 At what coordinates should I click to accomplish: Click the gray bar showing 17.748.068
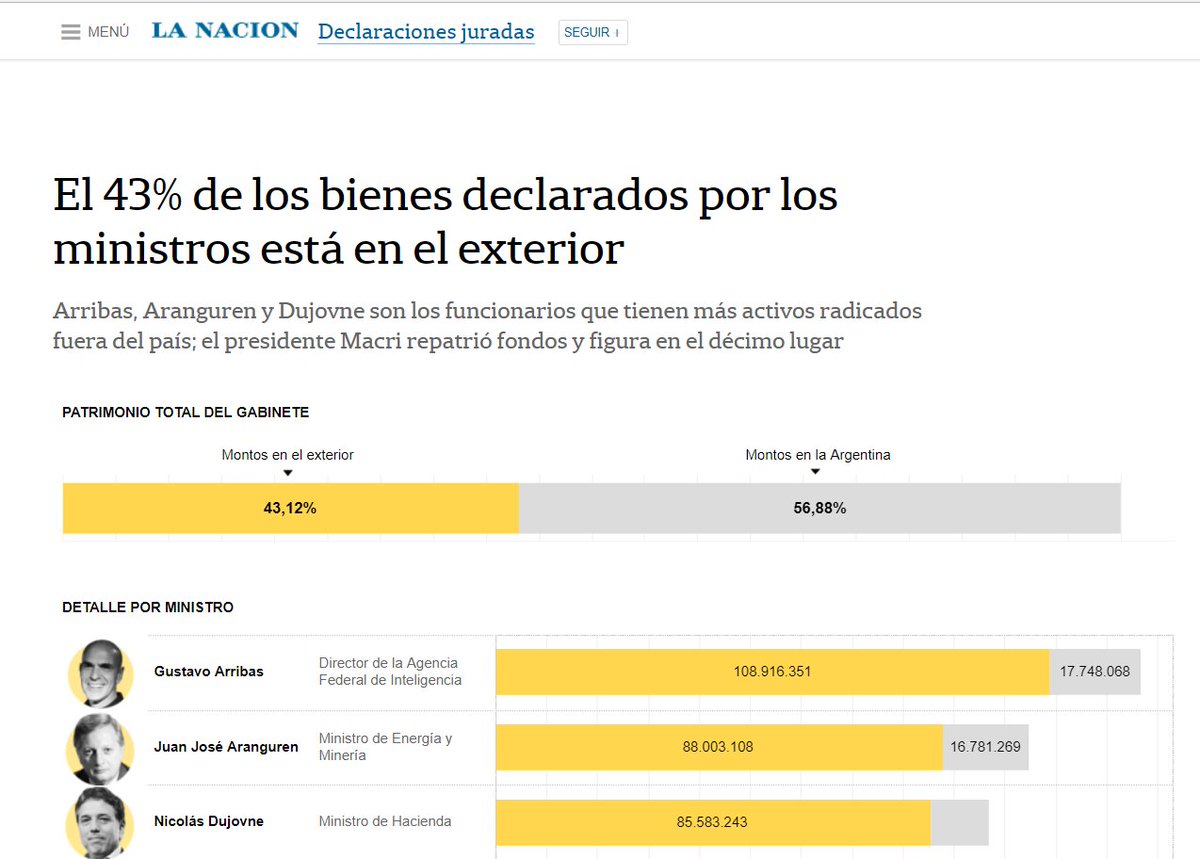pyautogui.click(x=1095, y=671)
